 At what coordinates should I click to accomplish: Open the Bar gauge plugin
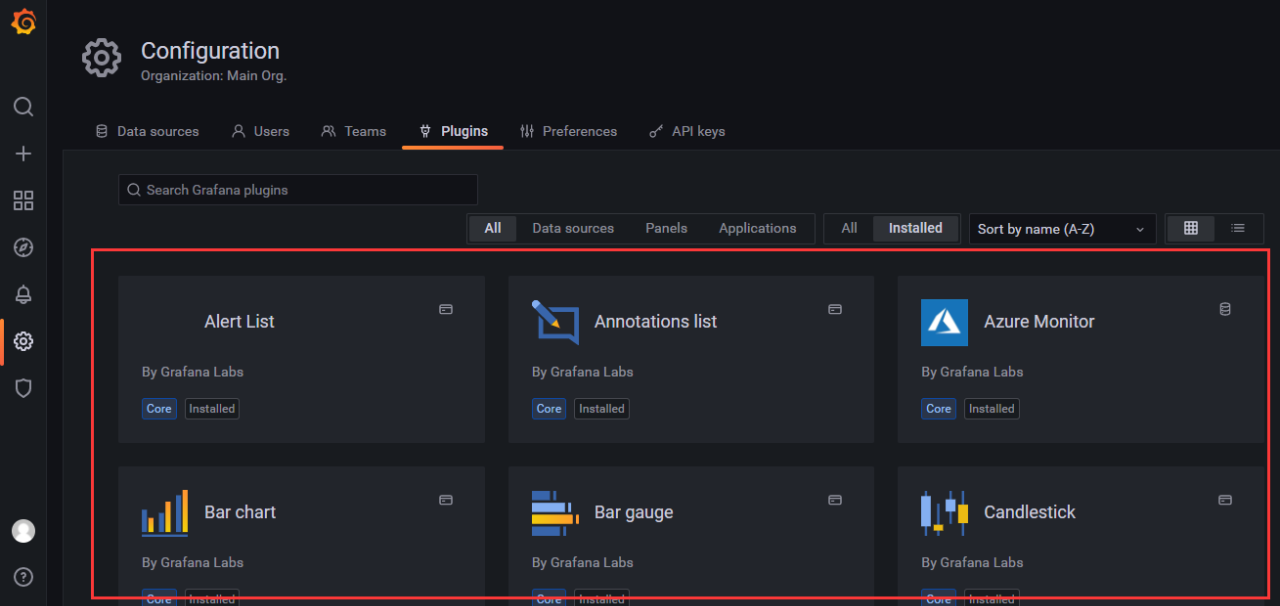[691, 536]
